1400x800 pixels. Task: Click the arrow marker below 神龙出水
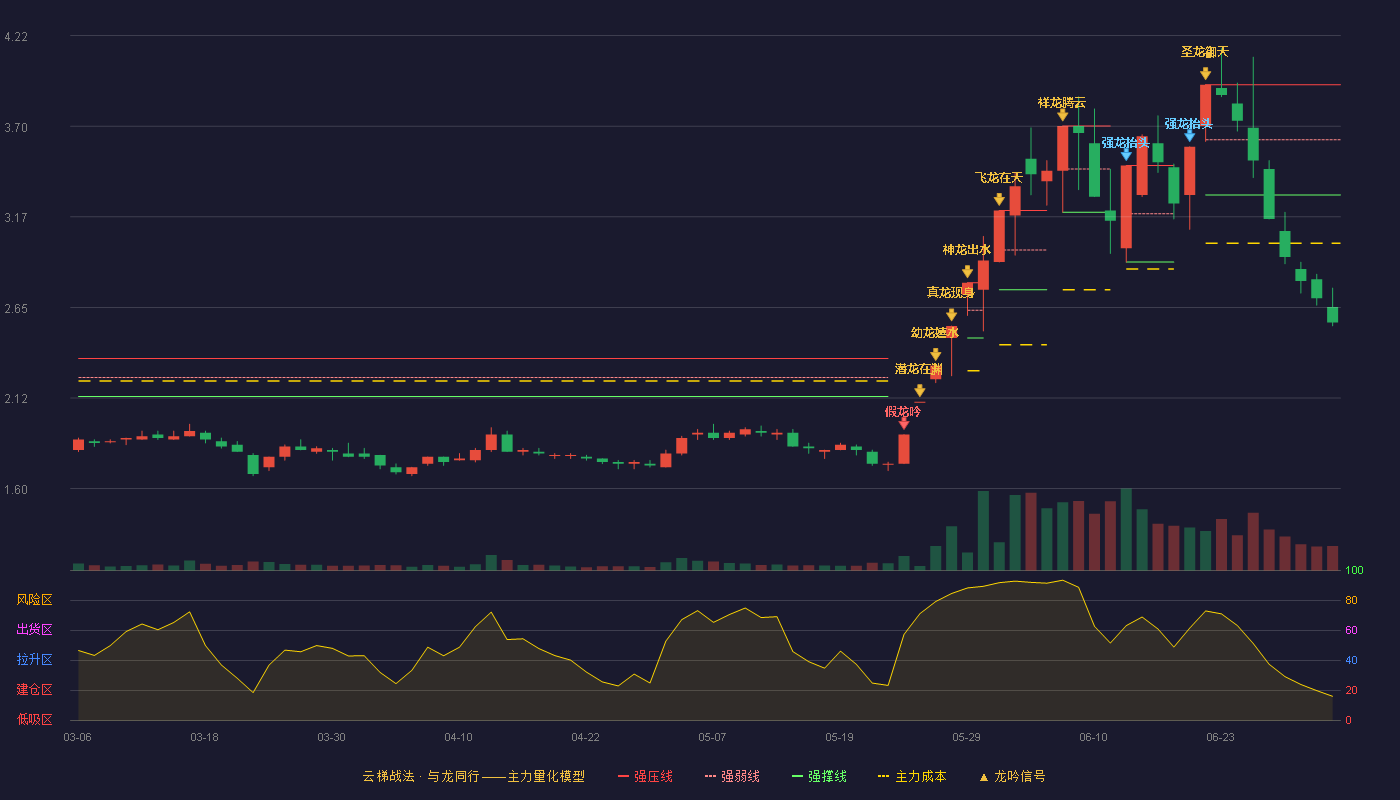[x=967, y=271]
